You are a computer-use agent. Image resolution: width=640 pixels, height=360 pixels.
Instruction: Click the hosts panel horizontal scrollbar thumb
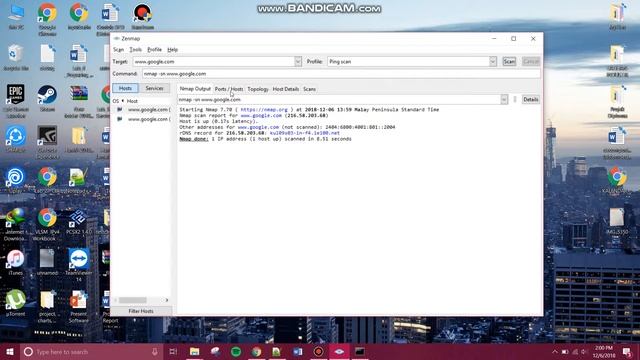pyautogui.click(x=133, y=300)
